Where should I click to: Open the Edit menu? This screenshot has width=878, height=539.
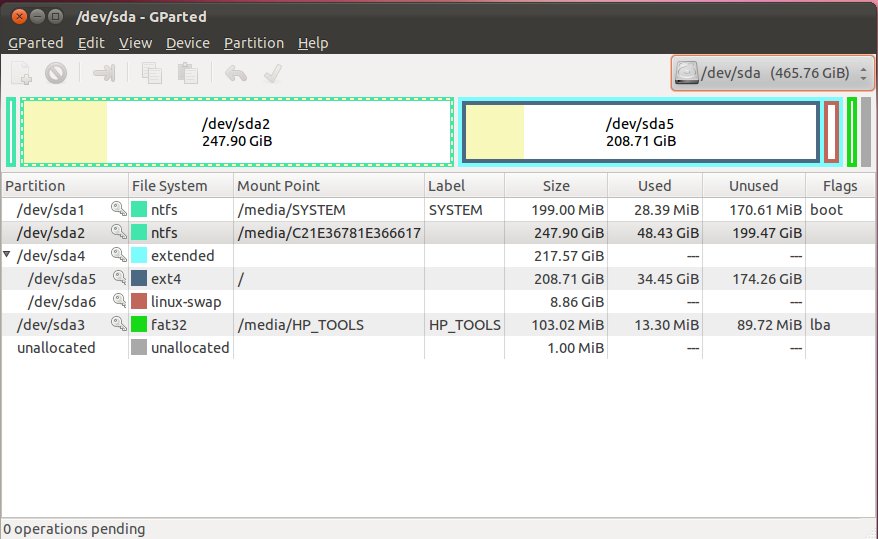(x=91, y=43)
